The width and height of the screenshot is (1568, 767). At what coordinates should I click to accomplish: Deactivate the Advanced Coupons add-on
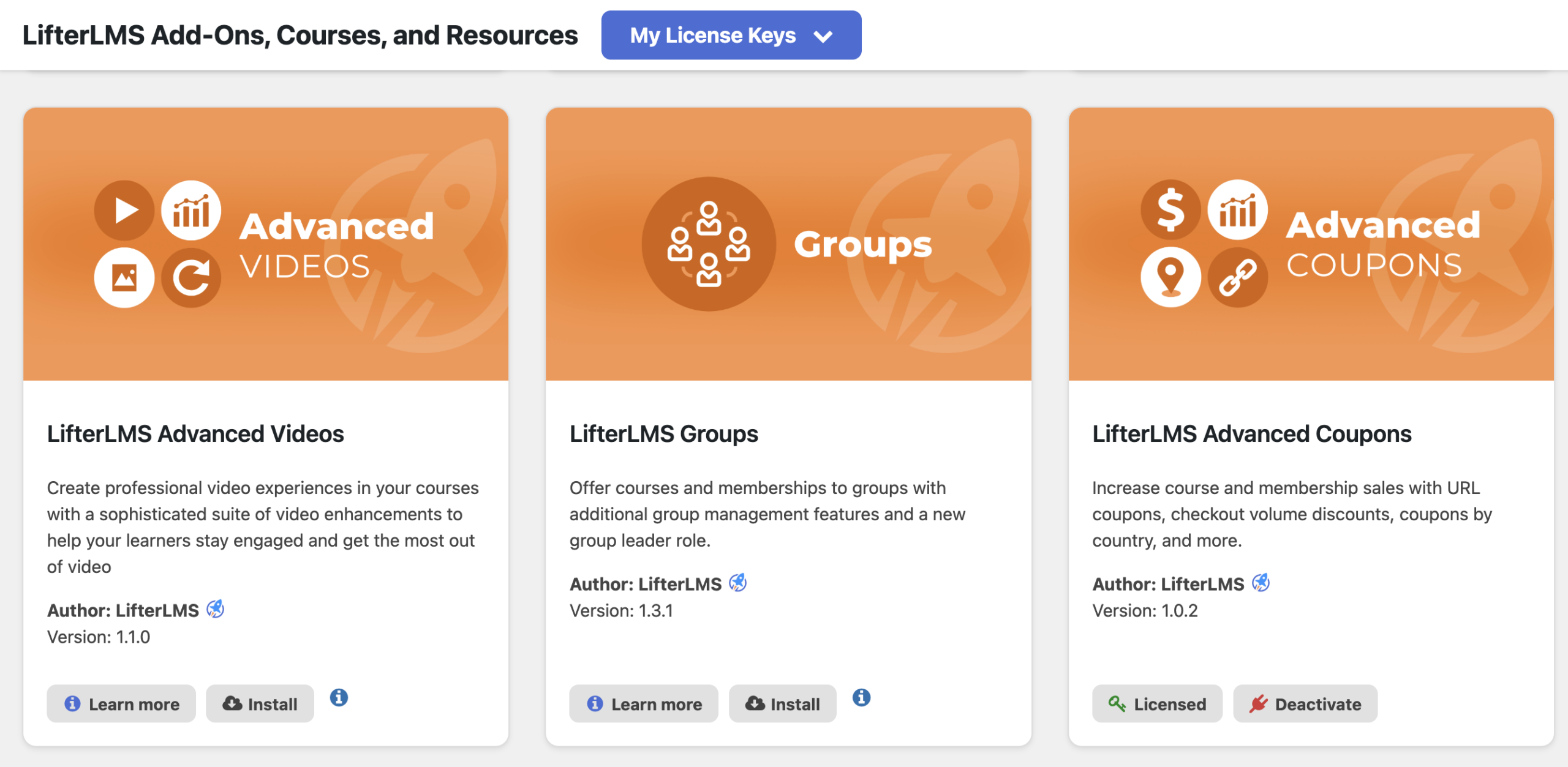coord(1305,704)
